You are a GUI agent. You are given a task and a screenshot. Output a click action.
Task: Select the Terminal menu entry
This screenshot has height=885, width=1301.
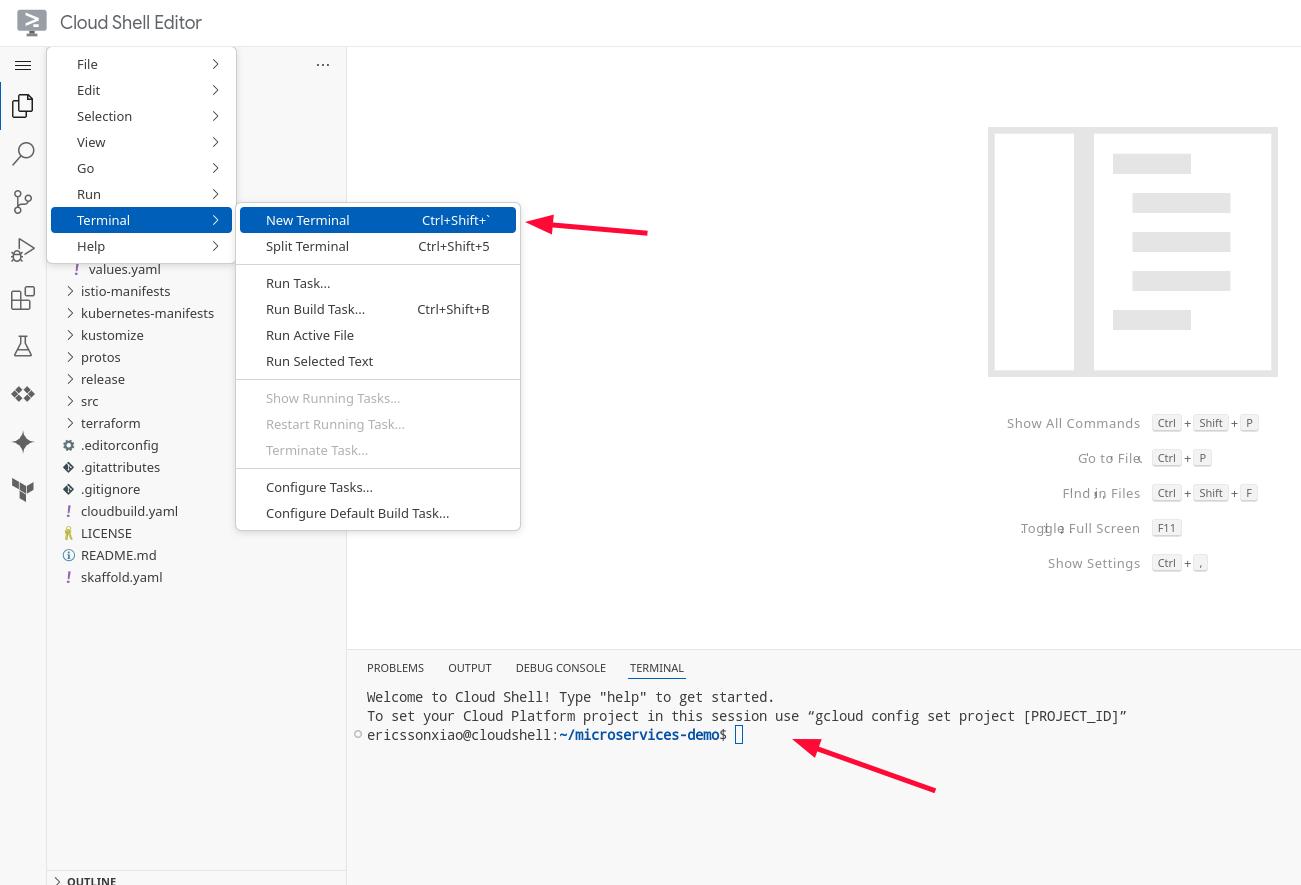[141, 220]
